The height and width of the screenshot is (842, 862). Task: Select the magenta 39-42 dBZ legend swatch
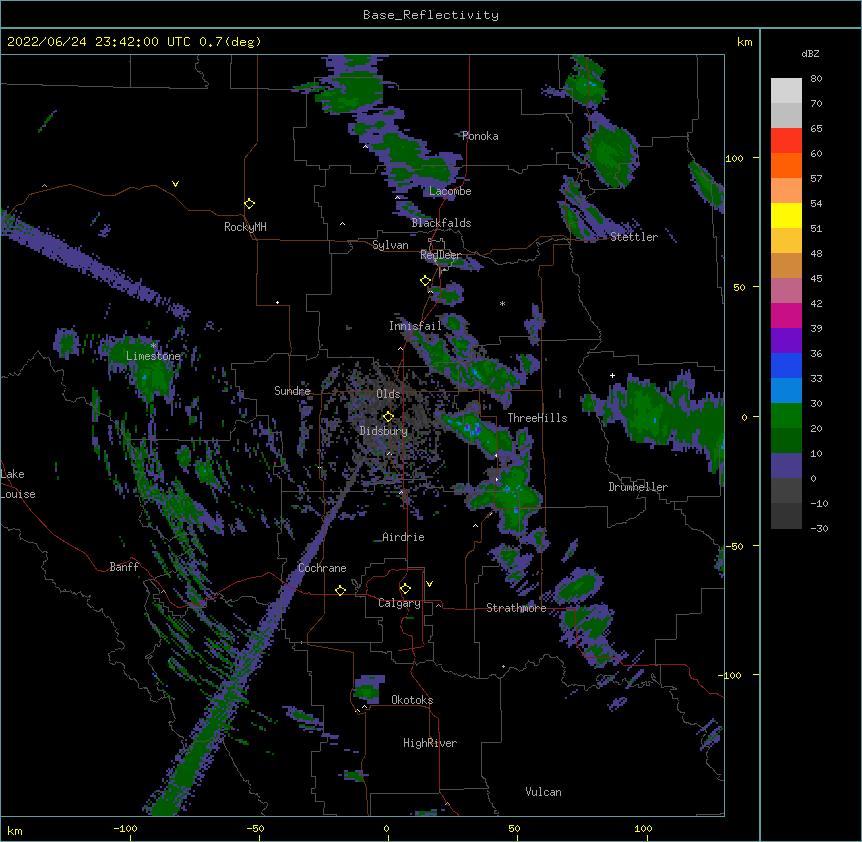click(786, 315)
